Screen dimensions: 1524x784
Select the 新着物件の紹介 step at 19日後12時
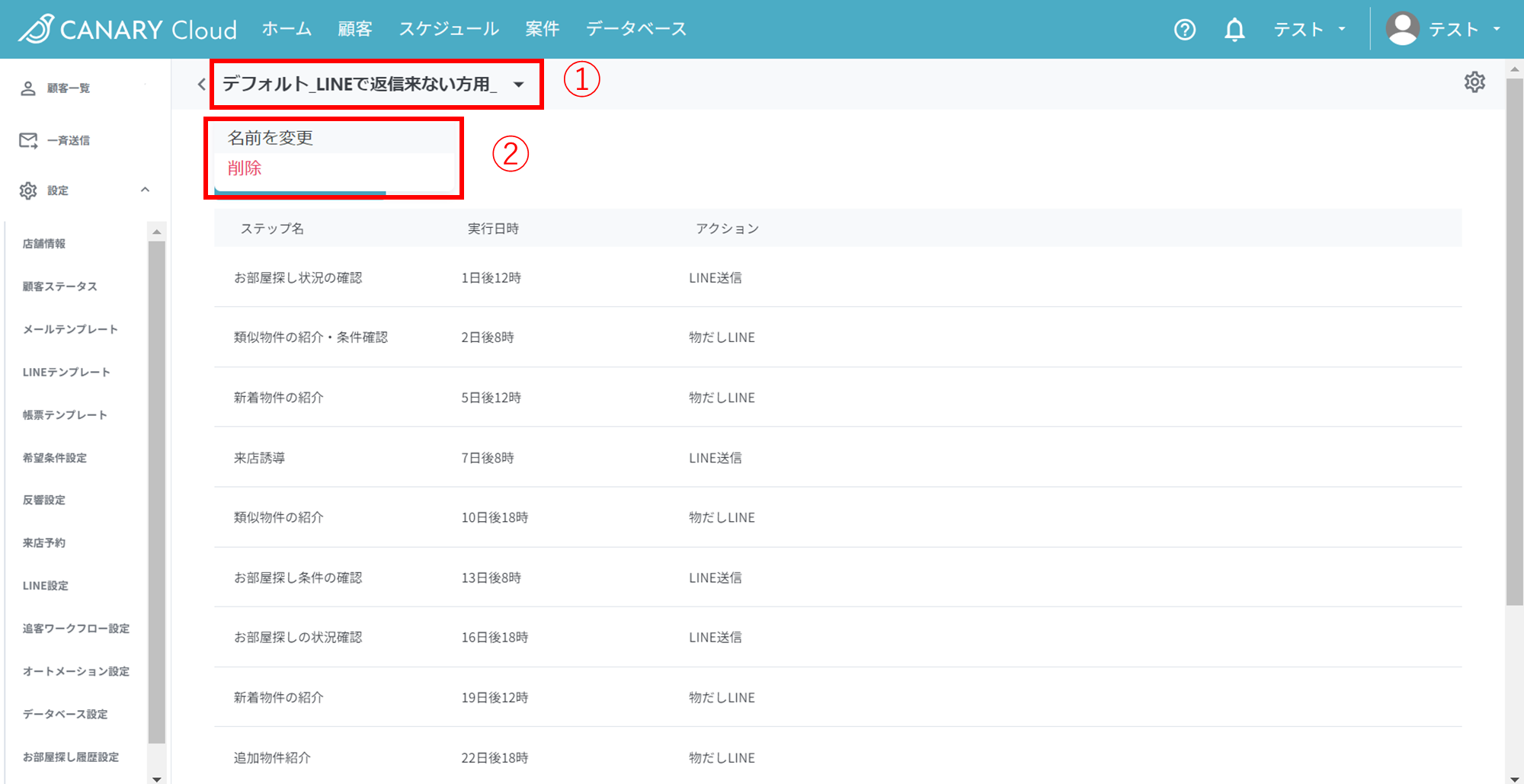(837, 697)
